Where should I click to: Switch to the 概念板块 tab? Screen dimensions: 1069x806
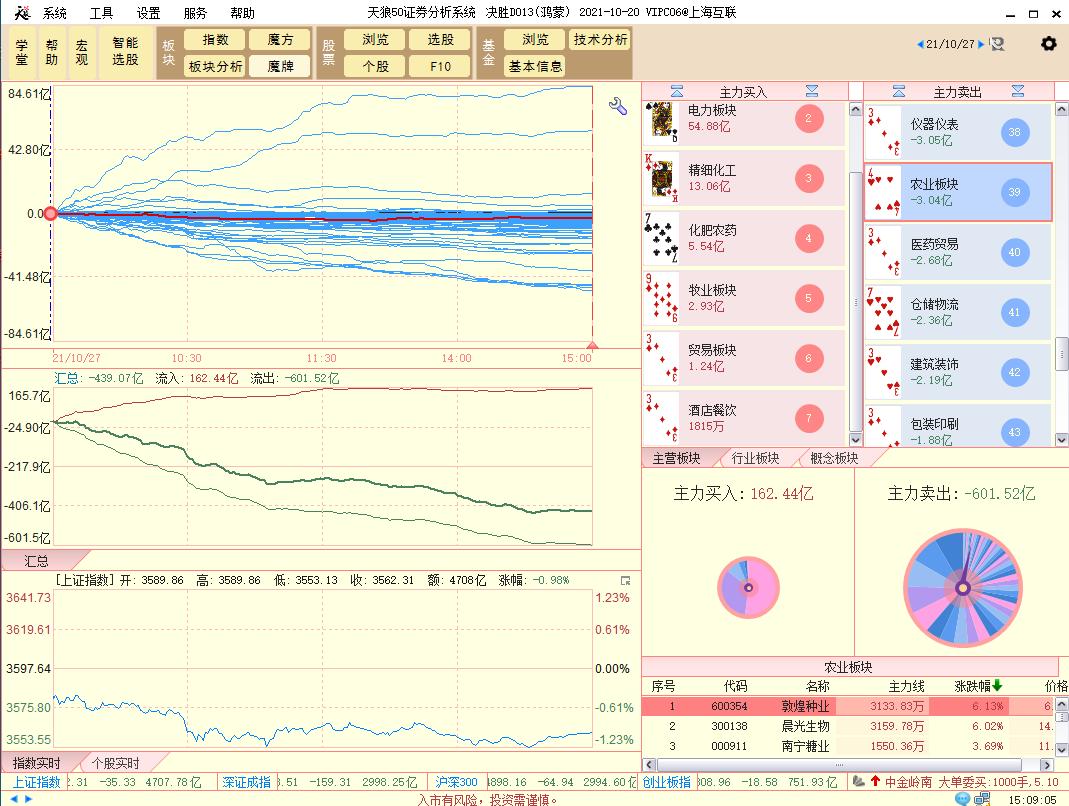point(834,458)
